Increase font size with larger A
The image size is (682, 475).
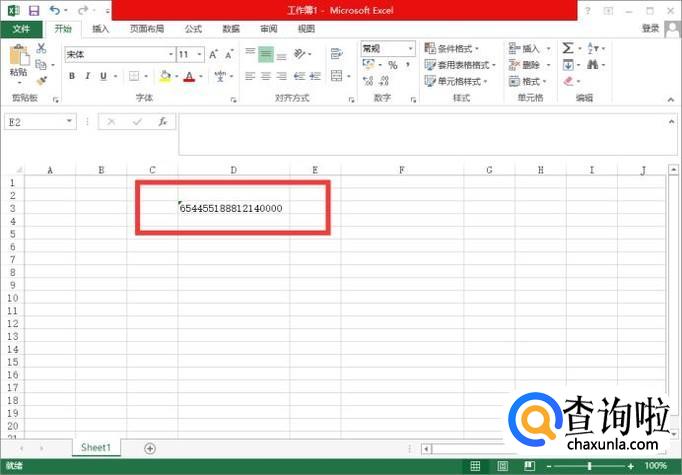click(x=213, y=55)
